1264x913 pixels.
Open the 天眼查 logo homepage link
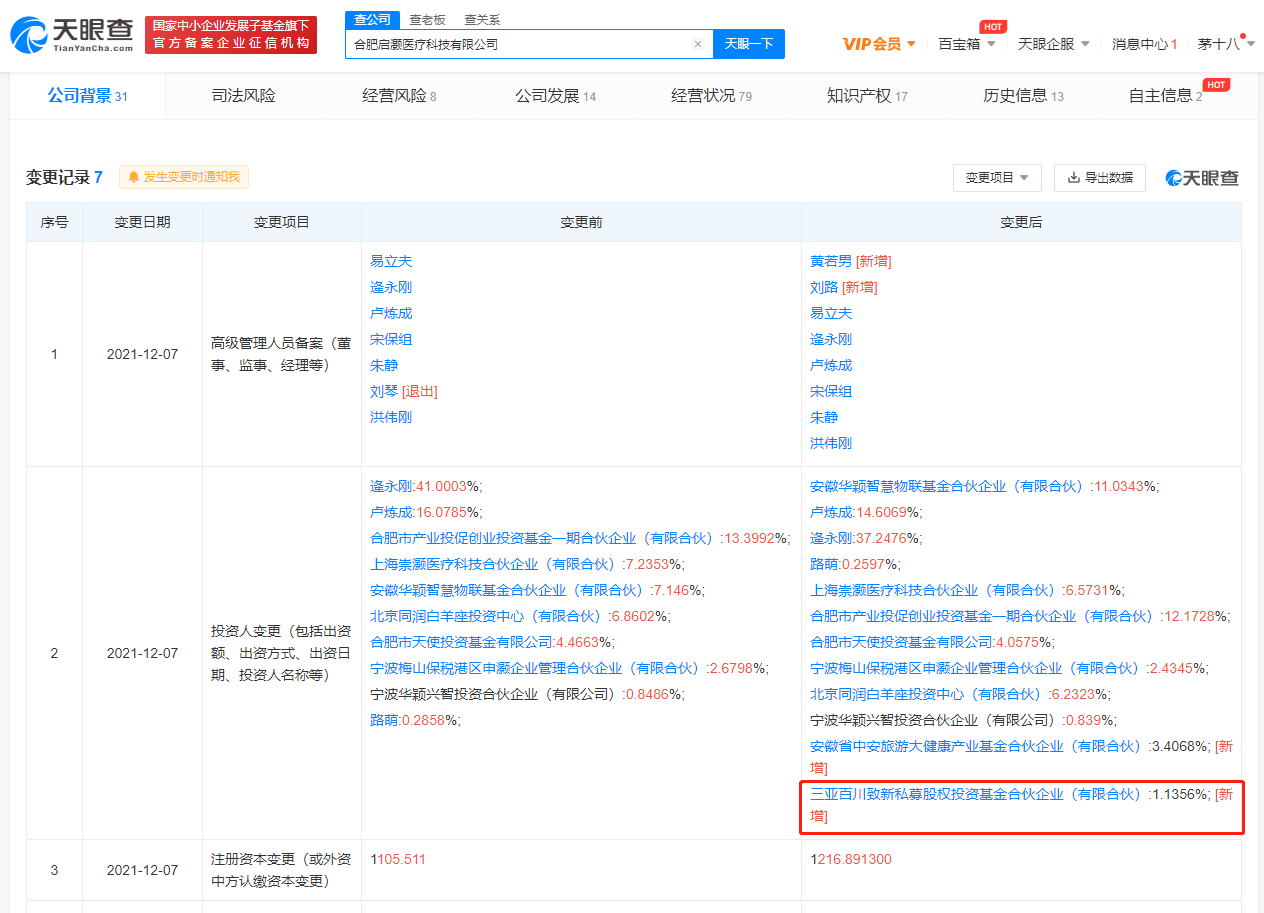[x=72, y=34]
